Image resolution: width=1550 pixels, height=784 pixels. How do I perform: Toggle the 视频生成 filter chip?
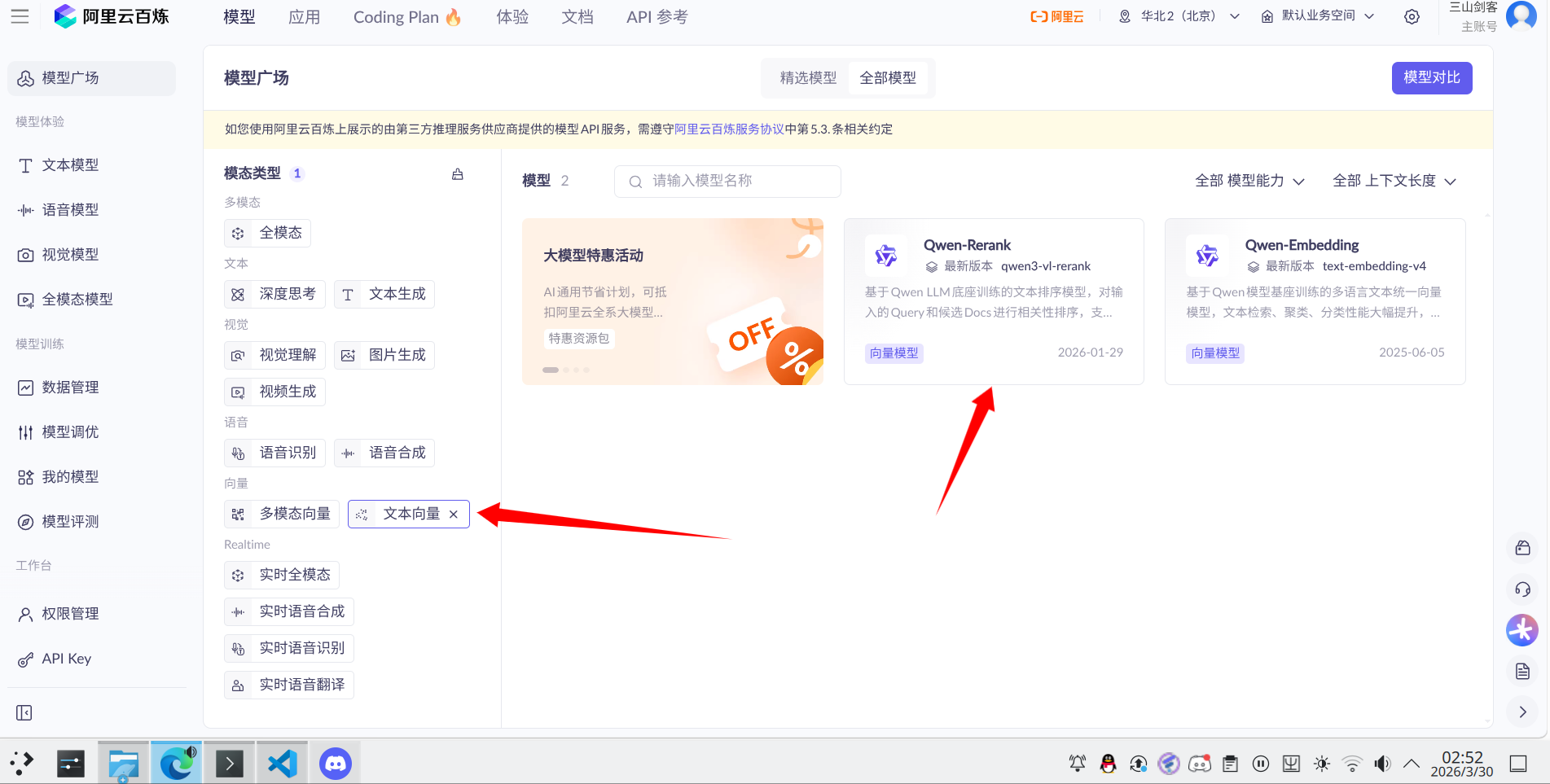(274, 392)
